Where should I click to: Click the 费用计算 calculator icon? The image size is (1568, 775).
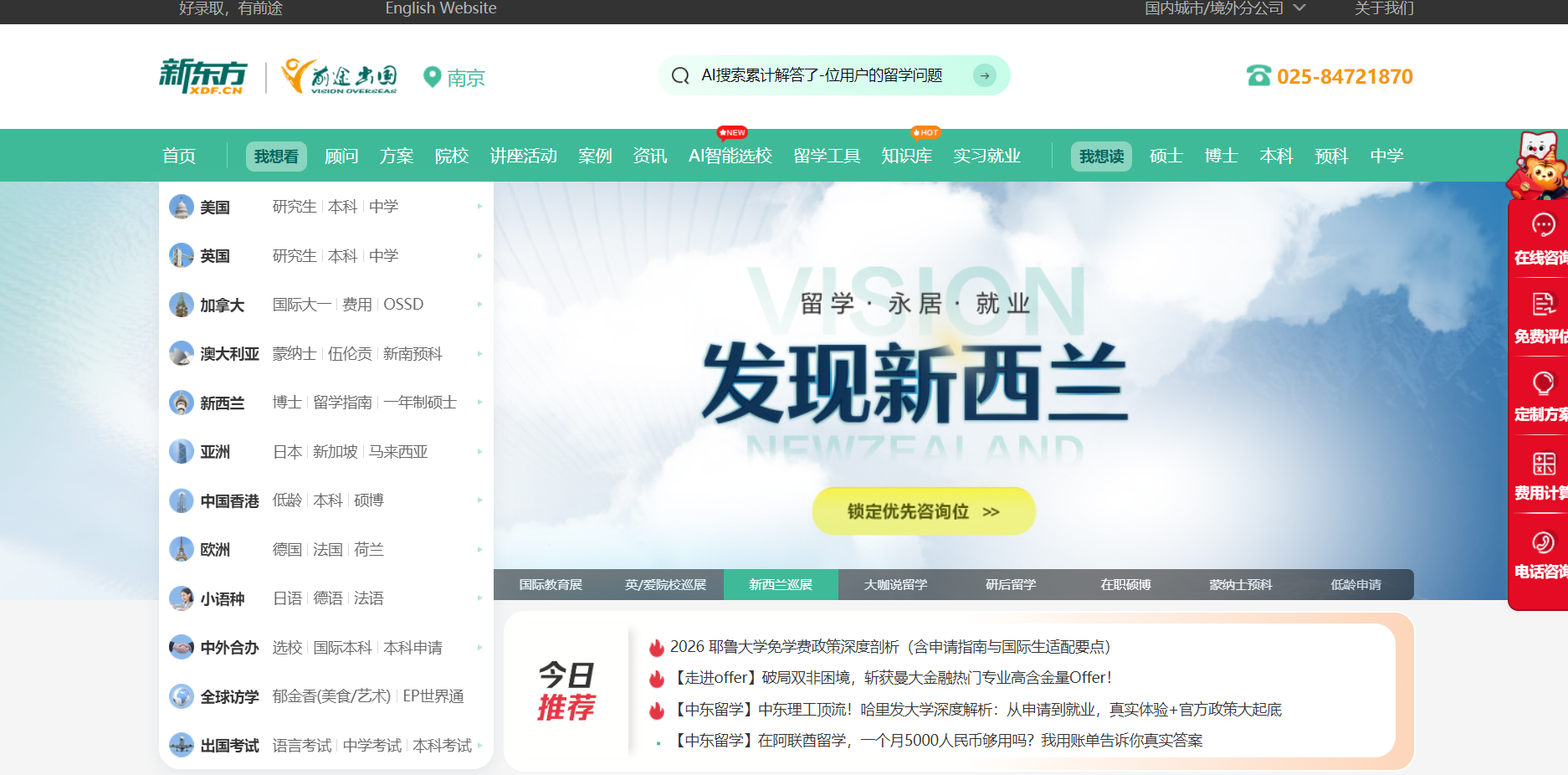(1543, 464)
